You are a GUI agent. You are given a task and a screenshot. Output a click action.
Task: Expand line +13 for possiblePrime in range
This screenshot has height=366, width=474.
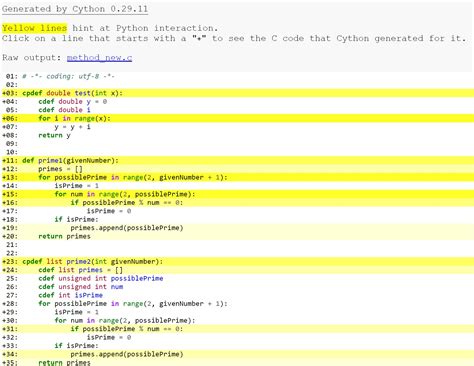[237, 177]
